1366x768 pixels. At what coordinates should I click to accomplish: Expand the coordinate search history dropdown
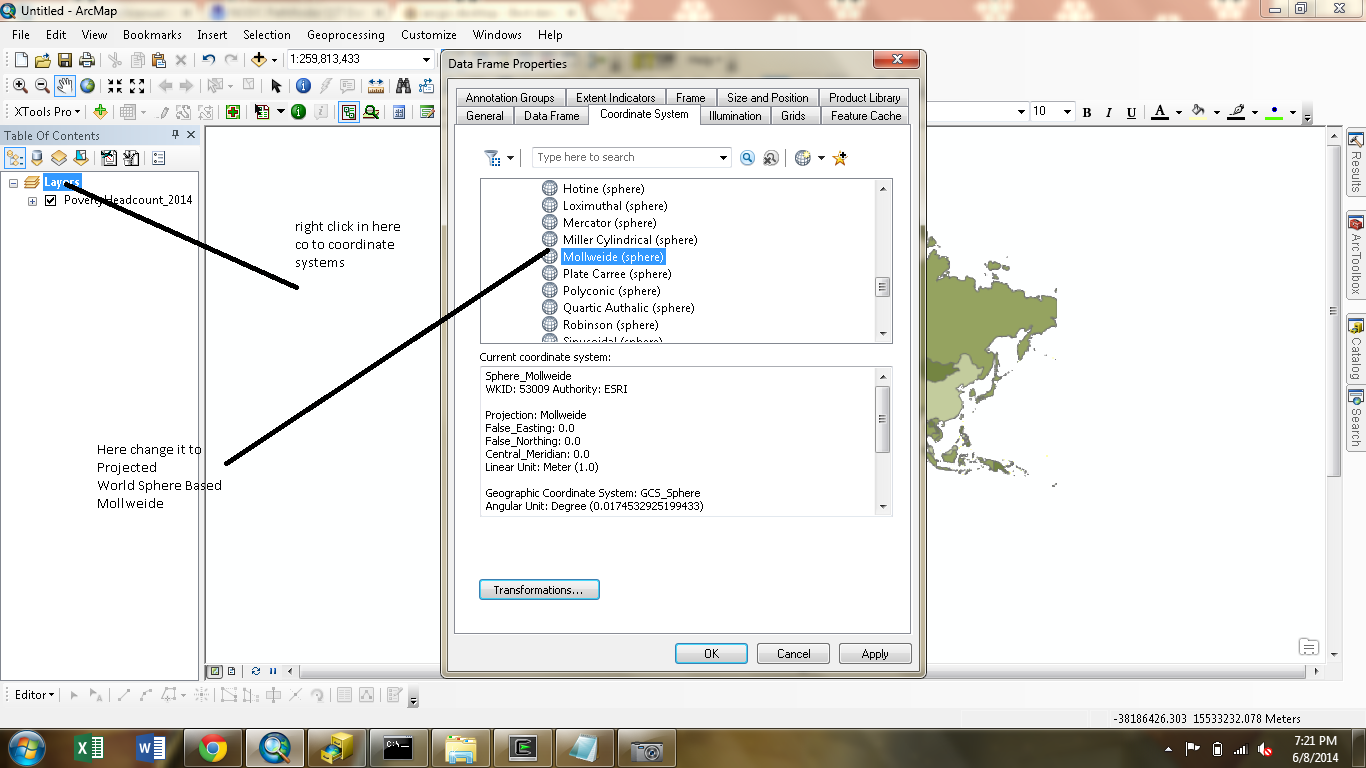click(x=724, y=158)
